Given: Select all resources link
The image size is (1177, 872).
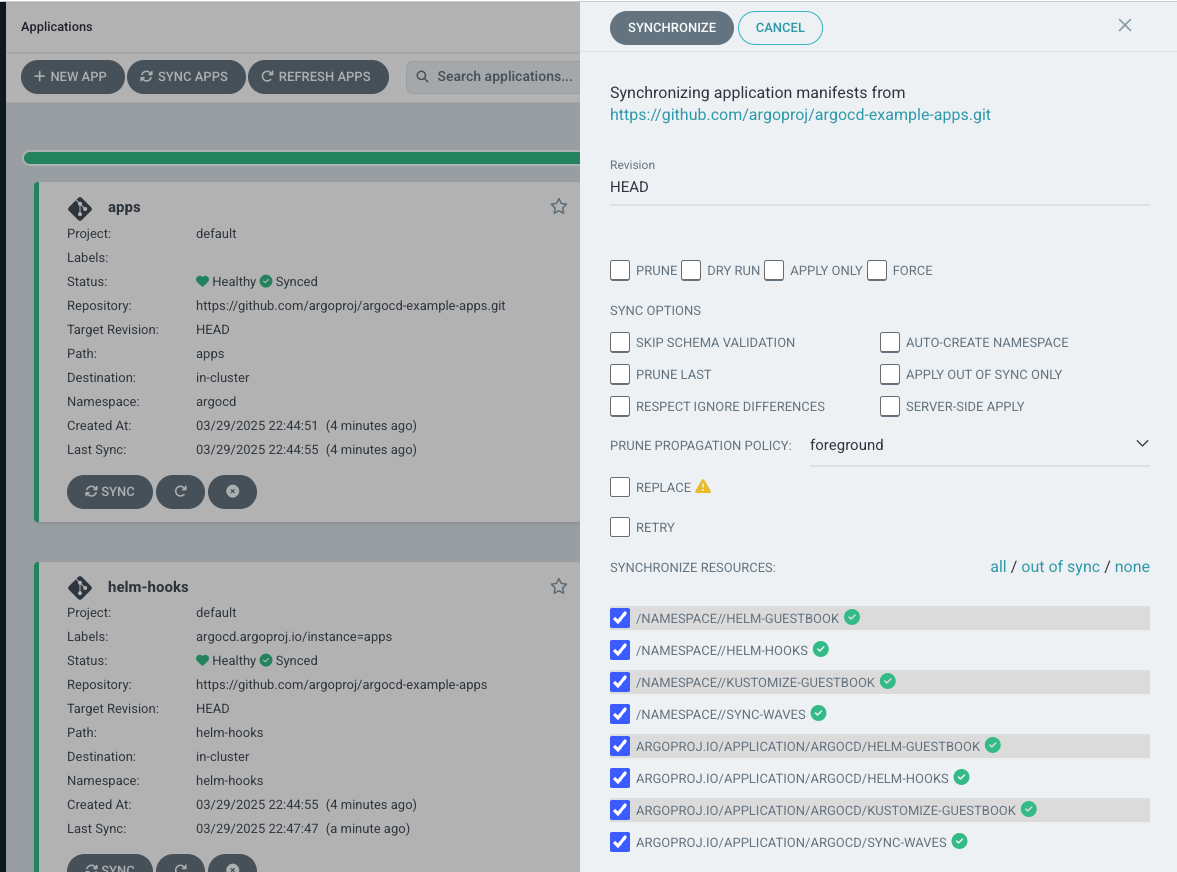Looking at the screenshot, I should coord(998,567).
